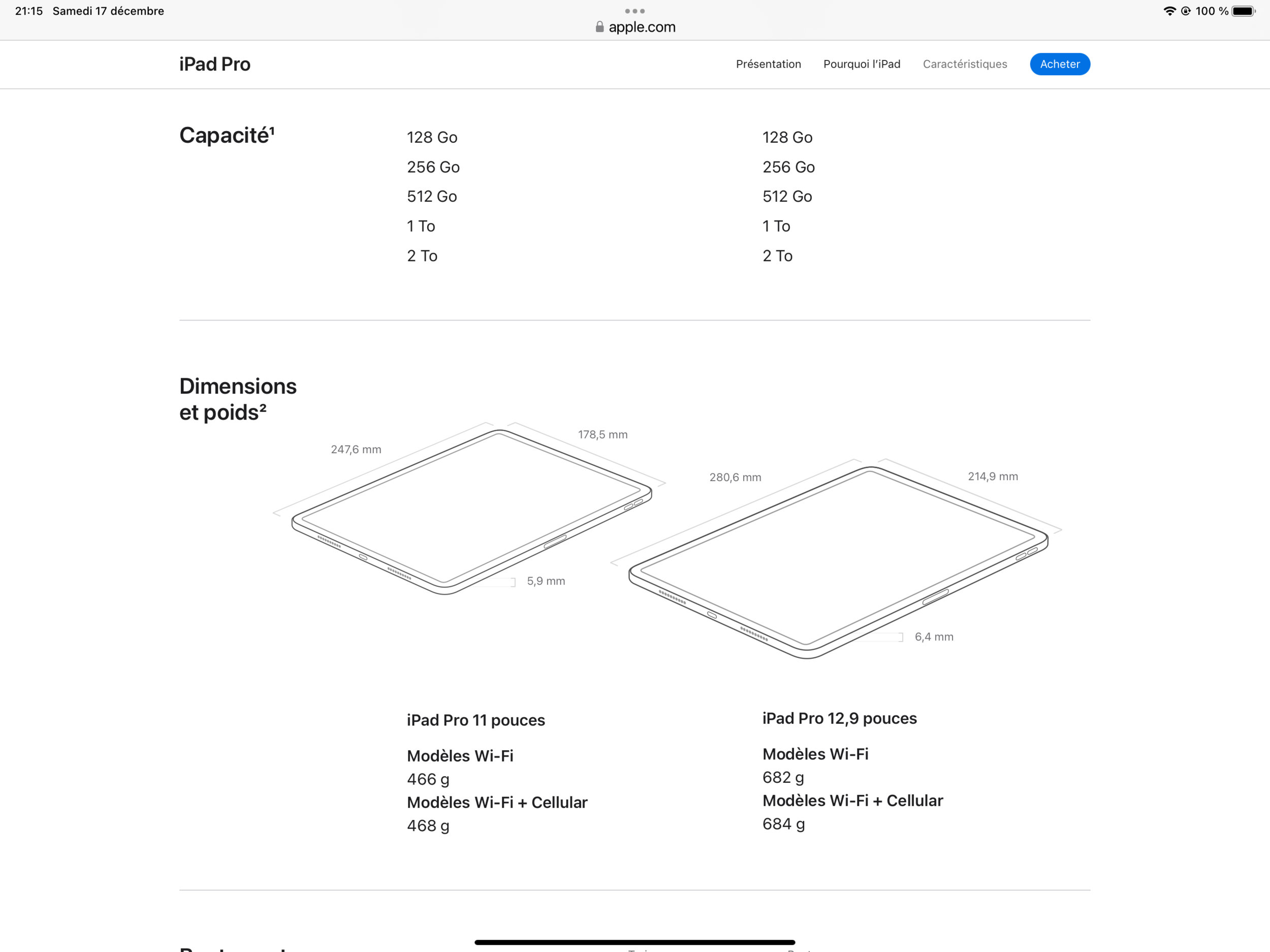Viewport: 1270px width, 952px height.
Task: Open the Présentation tab
Action: tap(768, 64)
